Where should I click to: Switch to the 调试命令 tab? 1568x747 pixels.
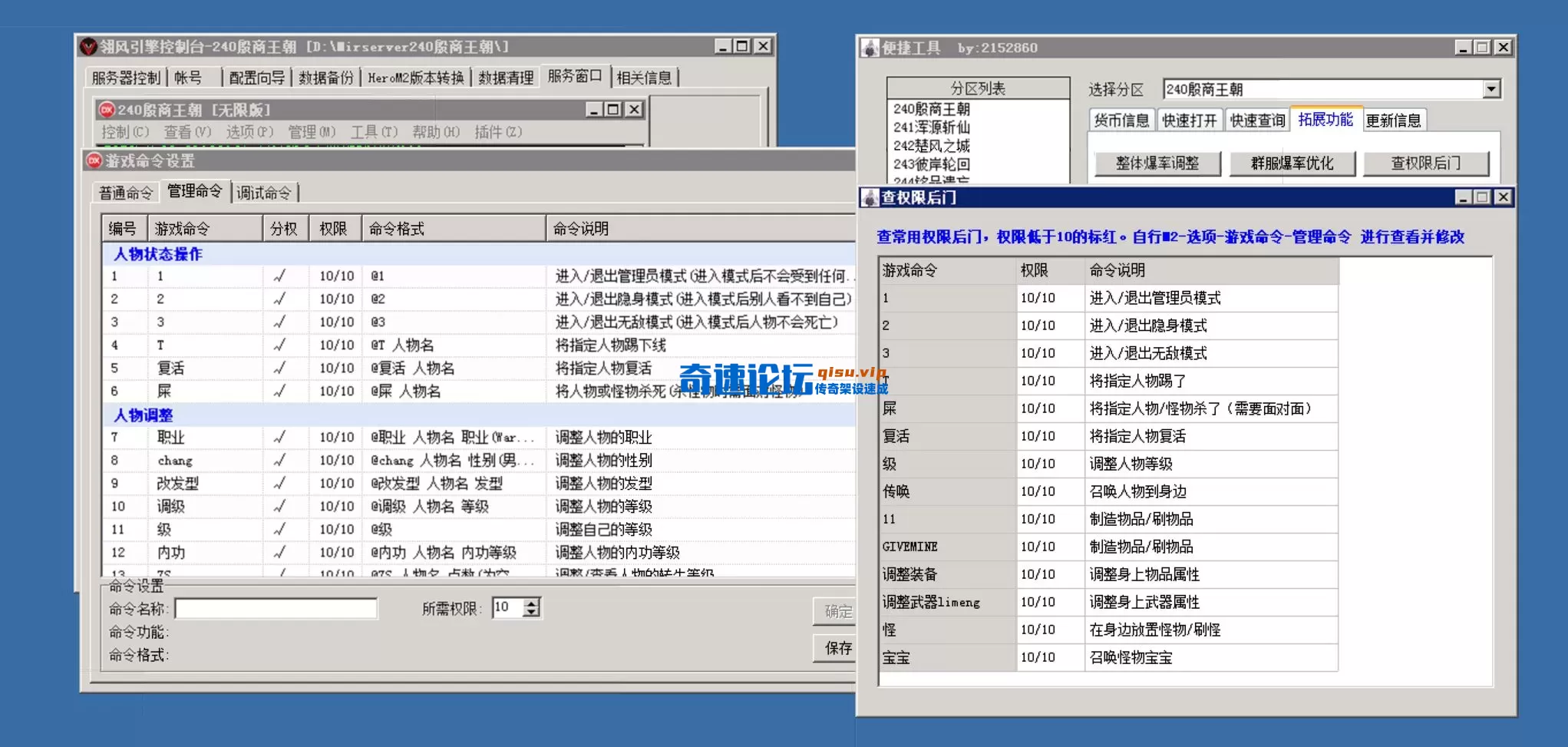click(x=263, y=192)
